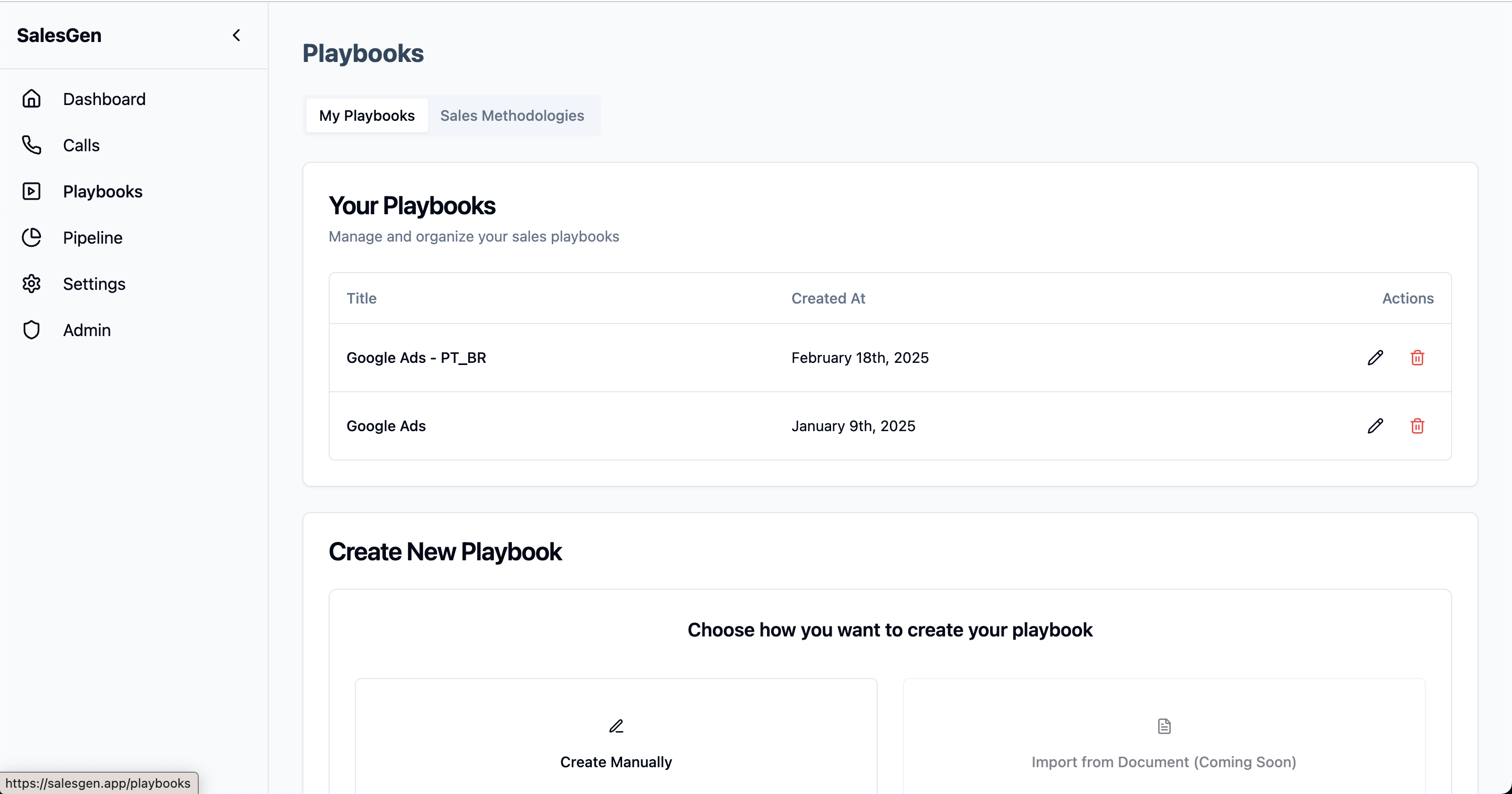Go to Calls in sidebar
1512x794 pixels.
pyautogui.click(x=81, y=145)
